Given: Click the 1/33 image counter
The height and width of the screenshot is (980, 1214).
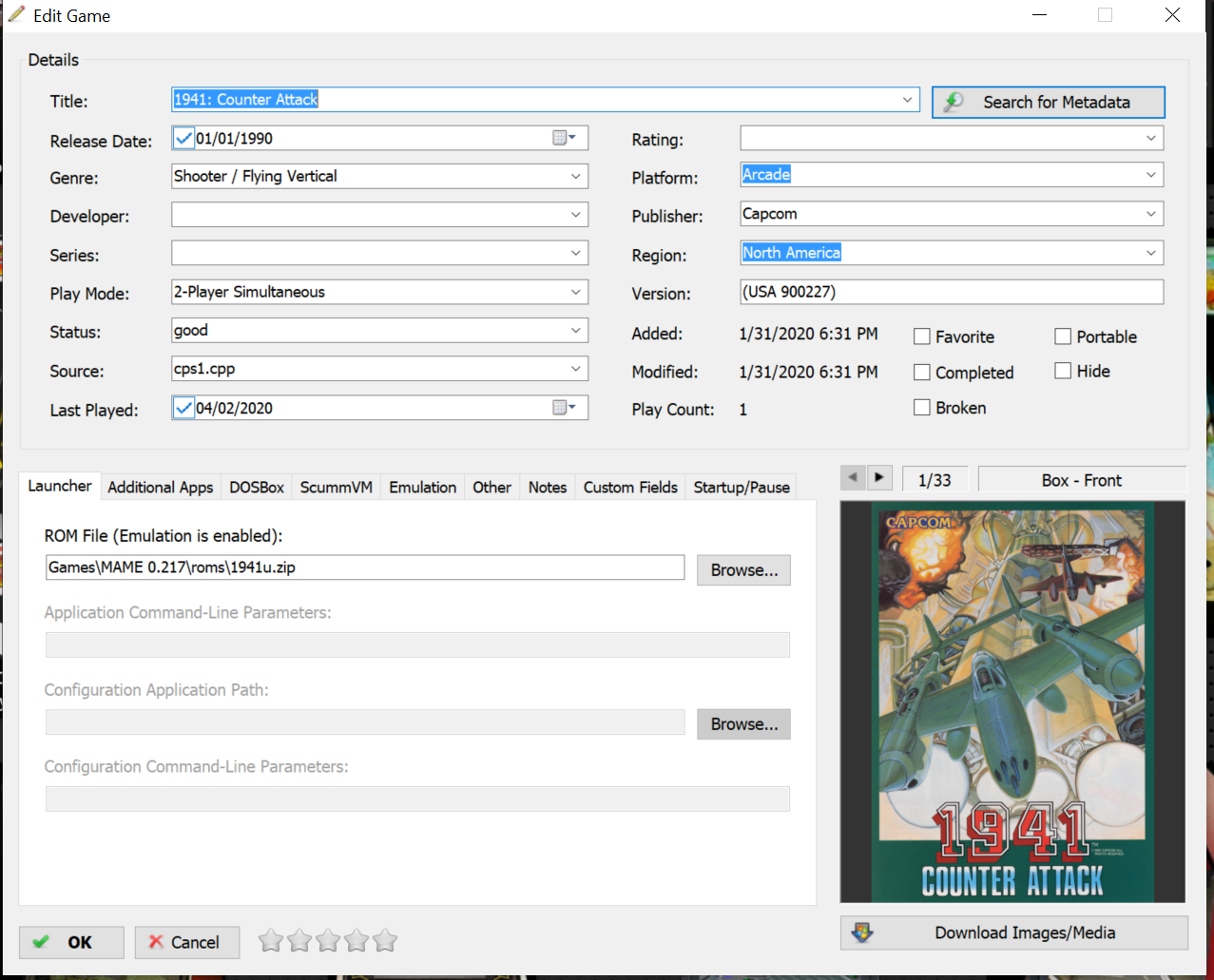Looking at the screenshot, I should tap(935, 480).
